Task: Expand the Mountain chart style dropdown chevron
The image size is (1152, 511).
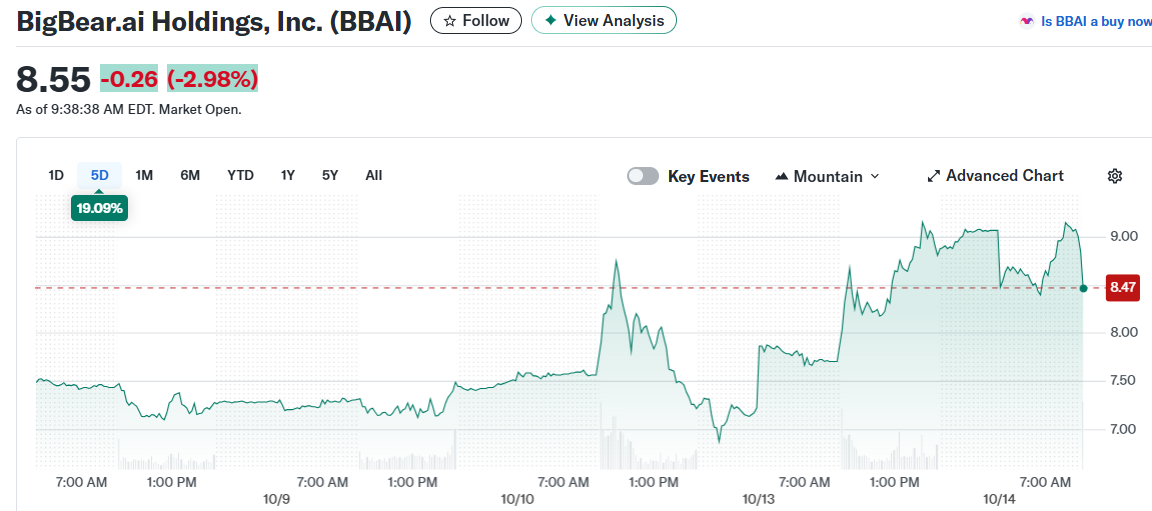Action: pyautogui.click(x=875, y=176)
